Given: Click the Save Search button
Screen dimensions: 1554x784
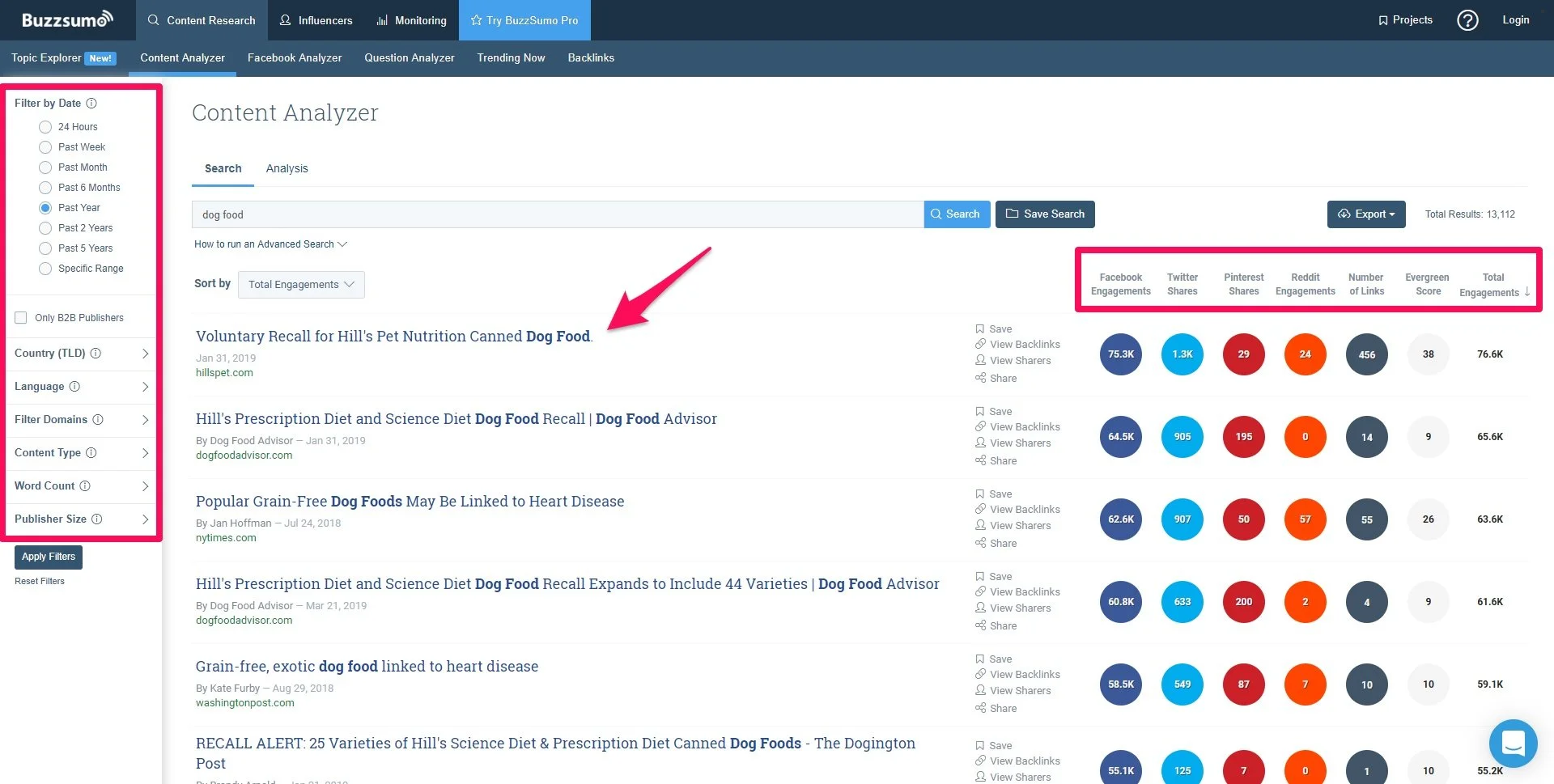Looking at the screenshot, I should 1045,214.
